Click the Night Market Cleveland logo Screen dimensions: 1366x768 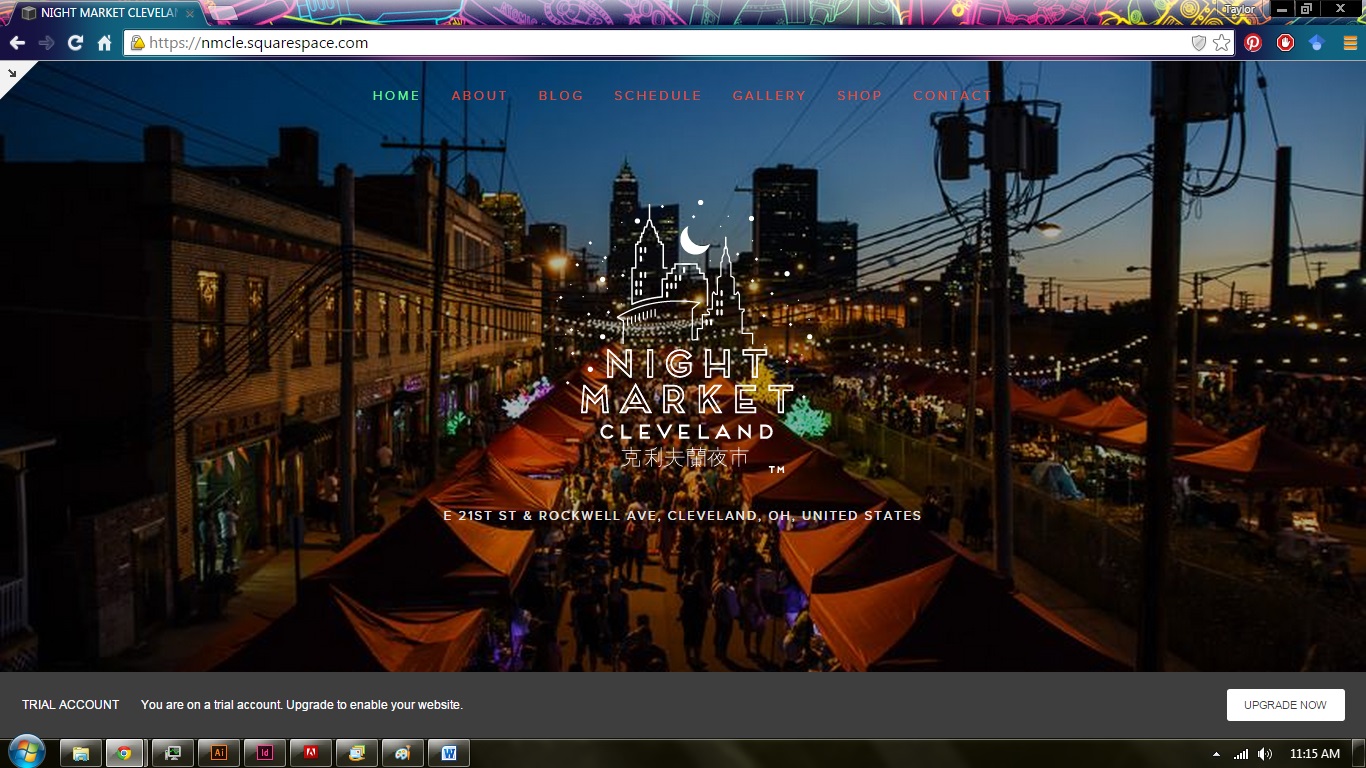click(x=686, y=336)
